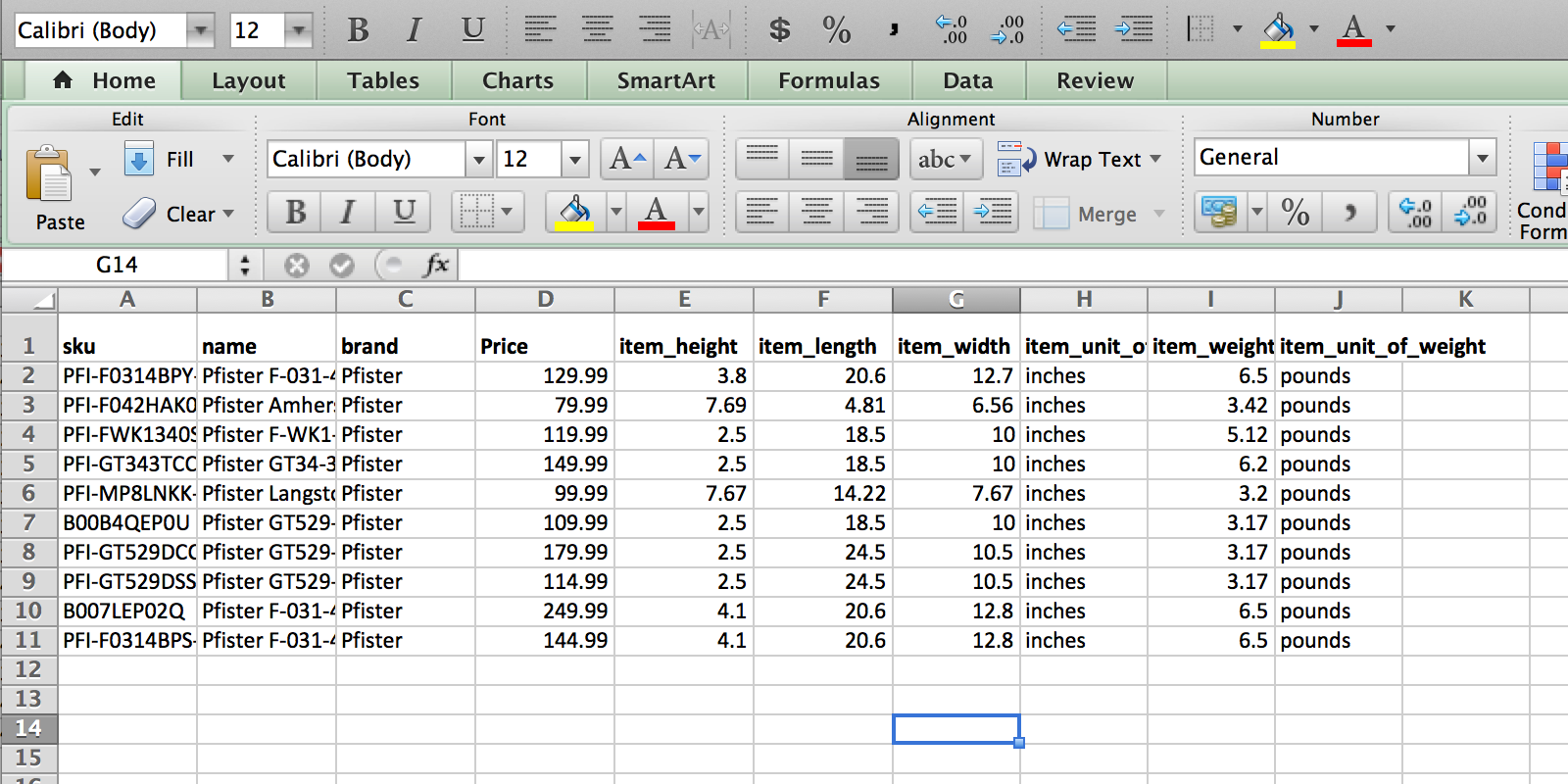Open top toolbar font size dropdown
This screenshot has width=1568, height=784.
(298, 30)
